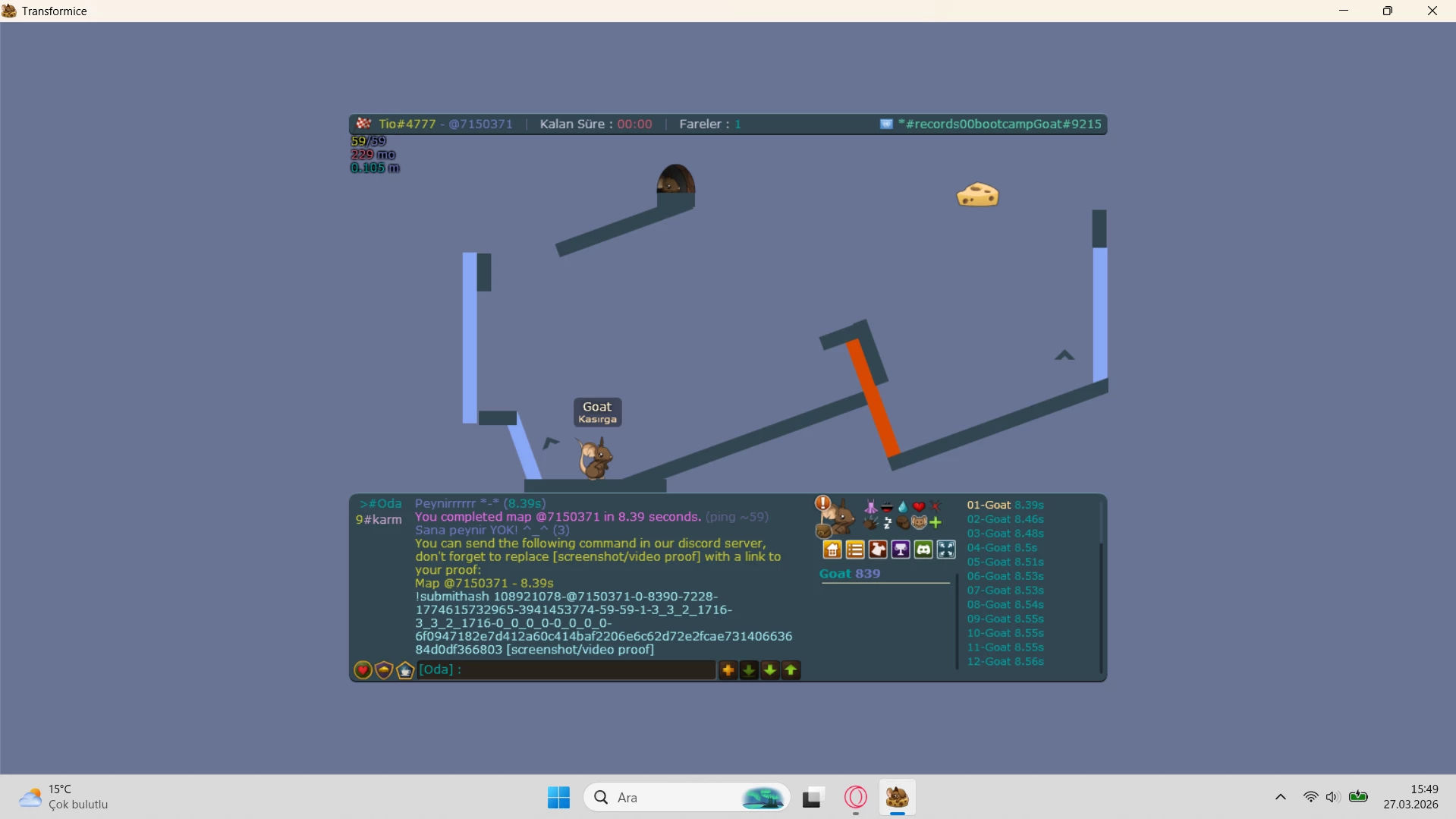Viewport: 1456px width, 819px height.
Task: Click the 'Fareler : 1' mice counter
Action: point(710,124)
